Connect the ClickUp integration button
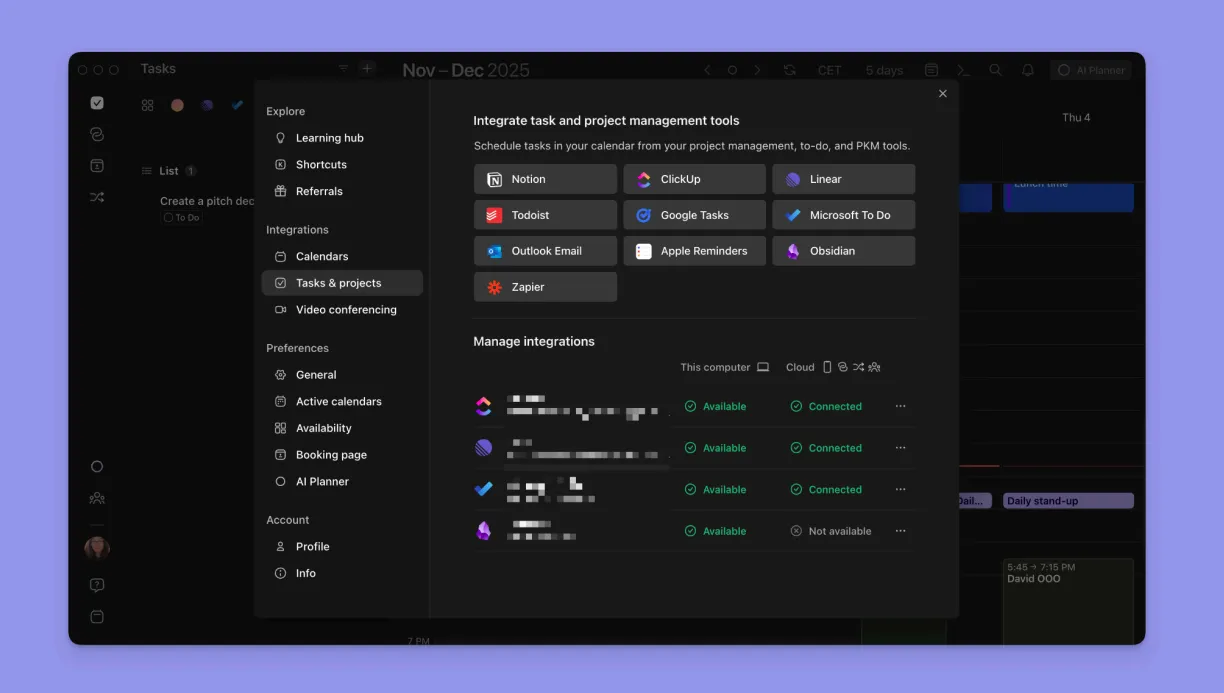The height and width of the screenshot is (693, 1224). [x=695, y=179]
